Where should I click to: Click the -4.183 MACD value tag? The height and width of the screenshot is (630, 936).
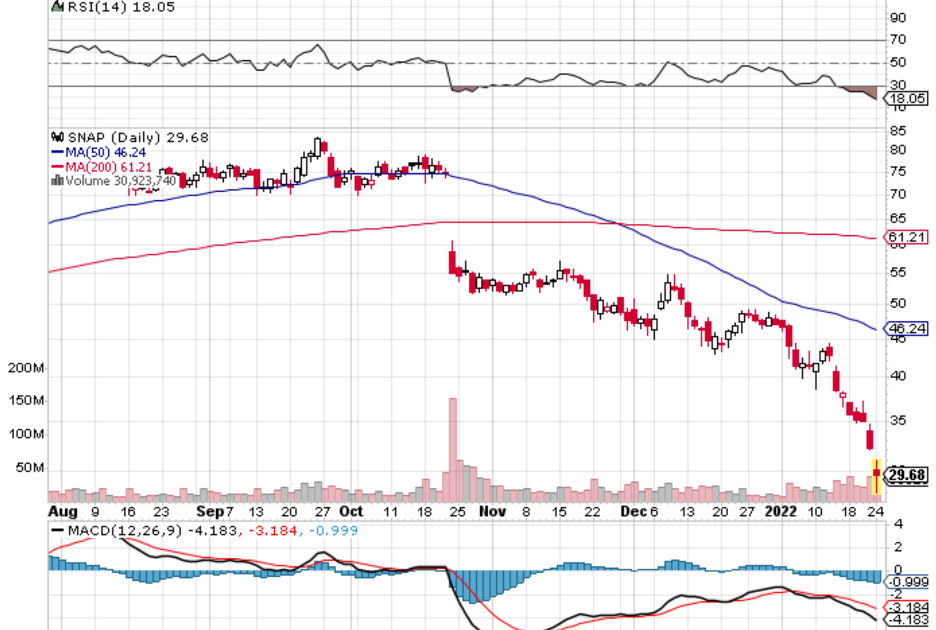[x=905, y=622]
